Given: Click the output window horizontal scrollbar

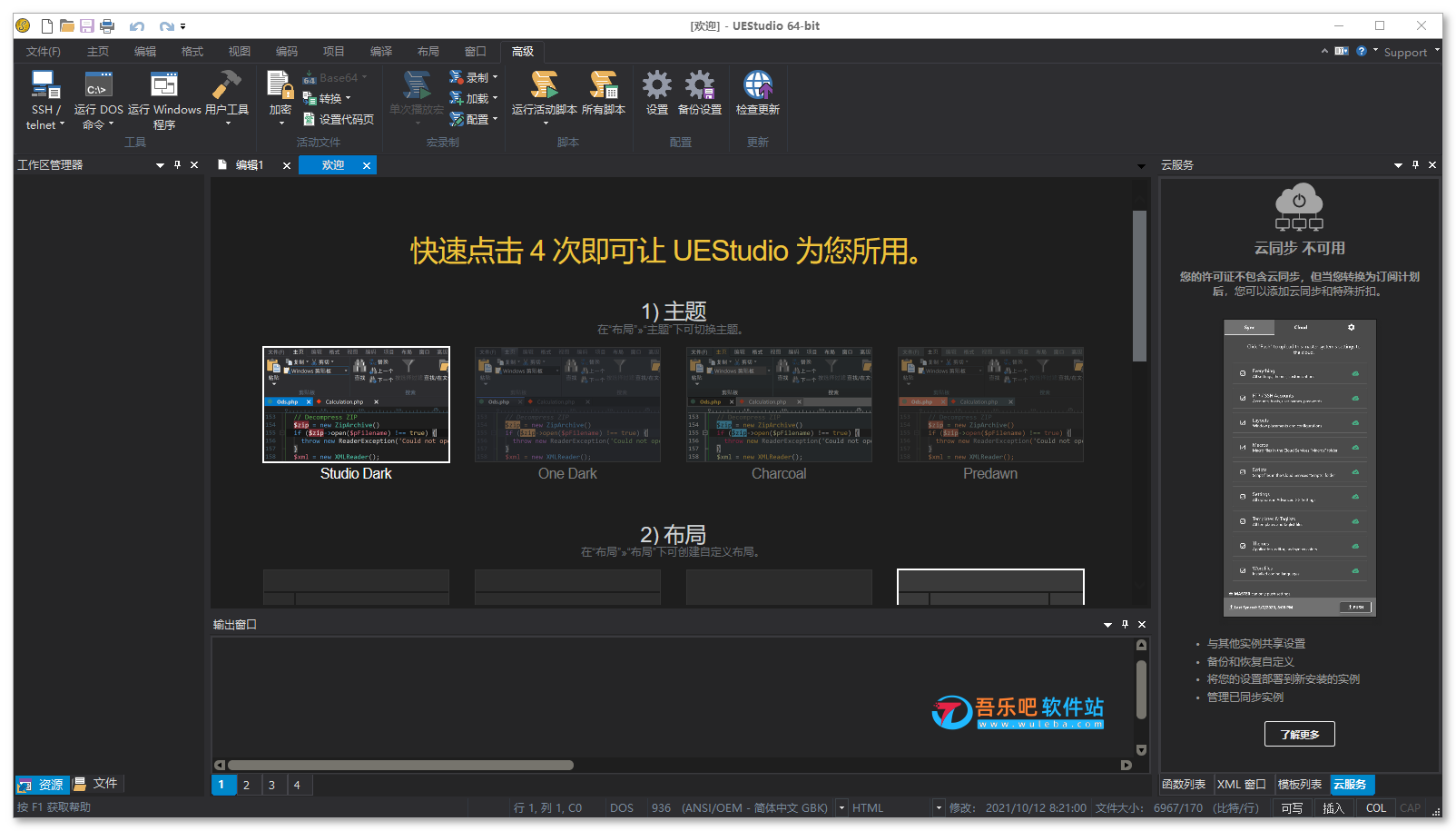Looking at the screenshot, I should point(400,765).
